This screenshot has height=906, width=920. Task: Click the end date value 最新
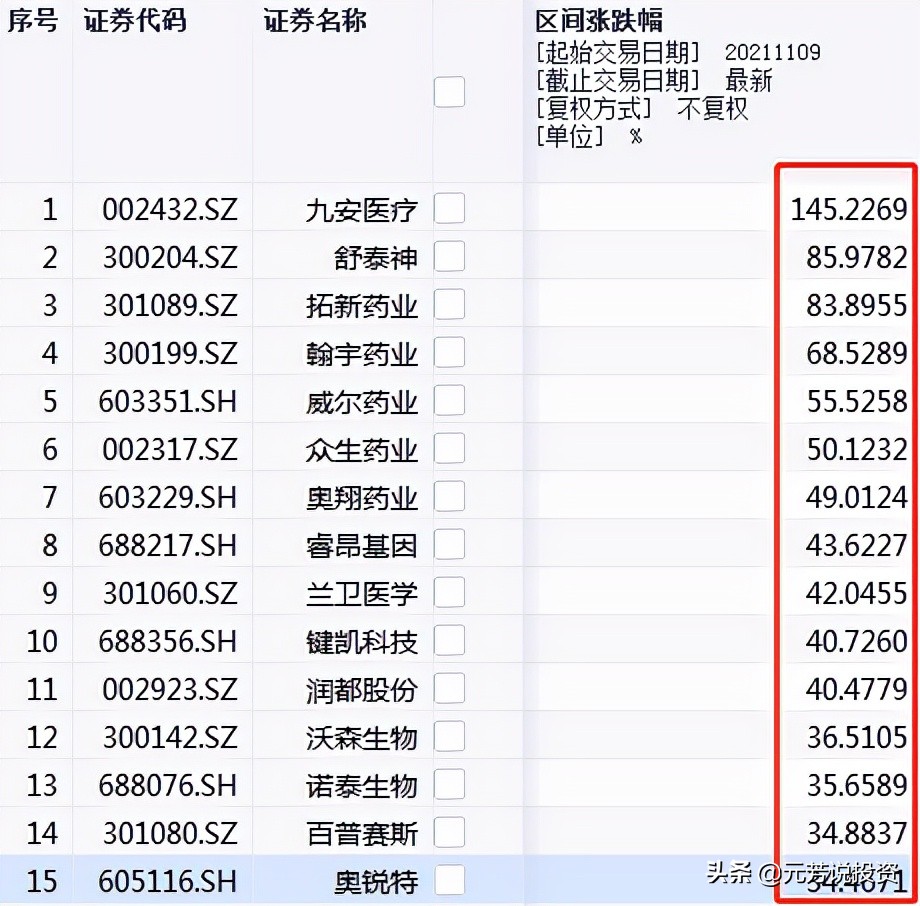point(749,81)
